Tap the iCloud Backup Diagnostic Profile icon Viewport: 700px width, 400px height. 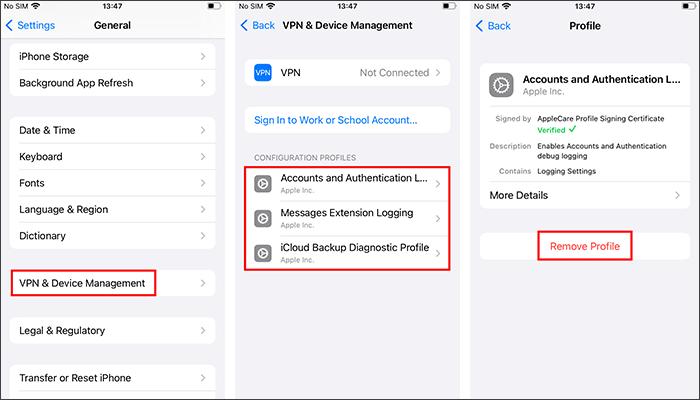[262, 253]
